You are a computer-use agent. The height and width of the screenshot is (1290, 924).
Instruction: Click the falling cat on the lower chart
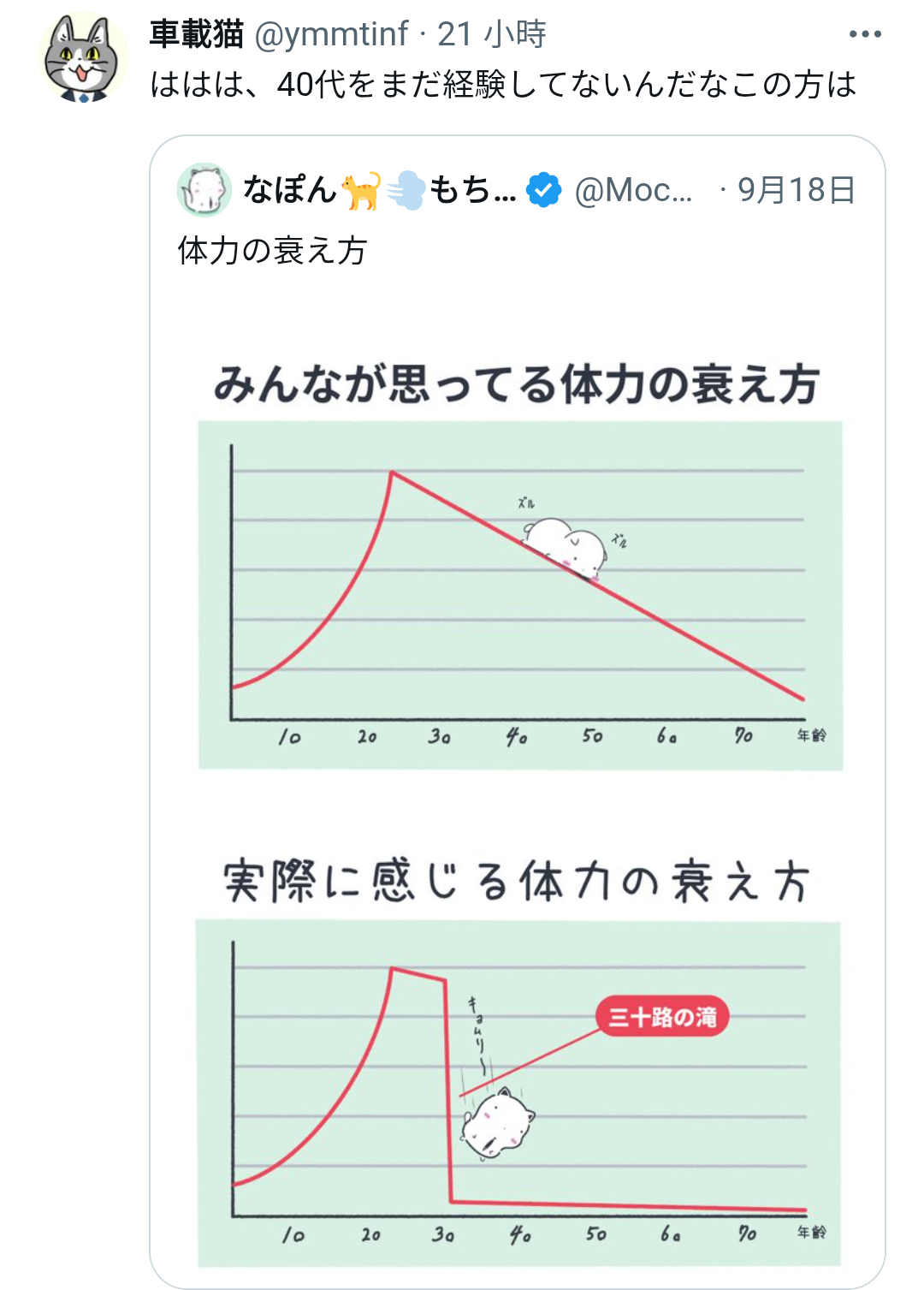(497, 1122)
